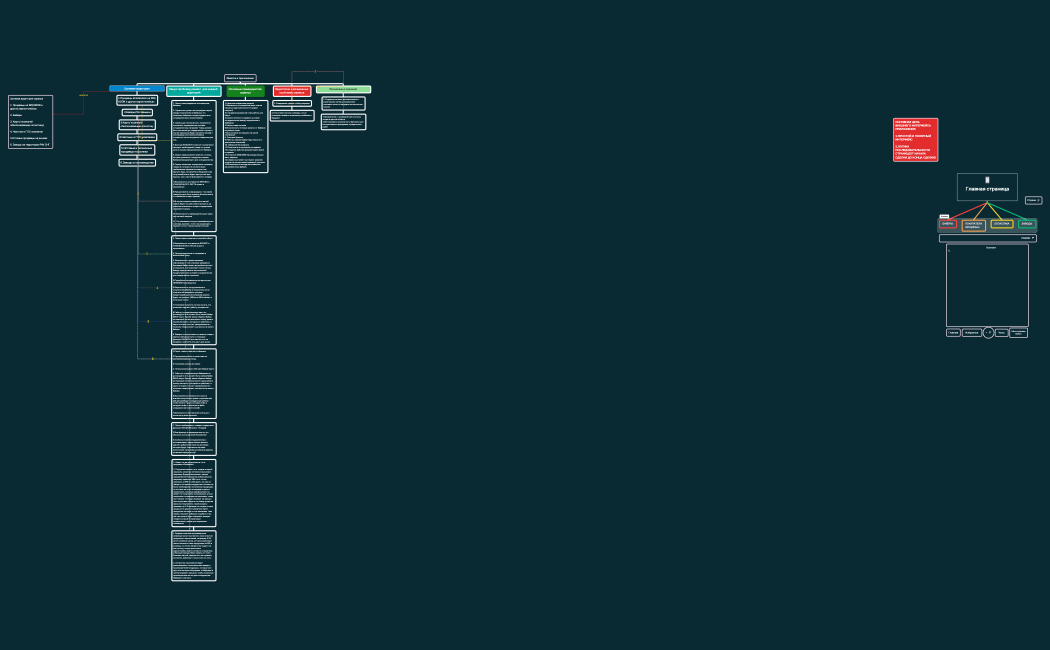1050x650 pixels.
Task: Open the Чаты tab in bottom navigation
Action: (1002, 333)
